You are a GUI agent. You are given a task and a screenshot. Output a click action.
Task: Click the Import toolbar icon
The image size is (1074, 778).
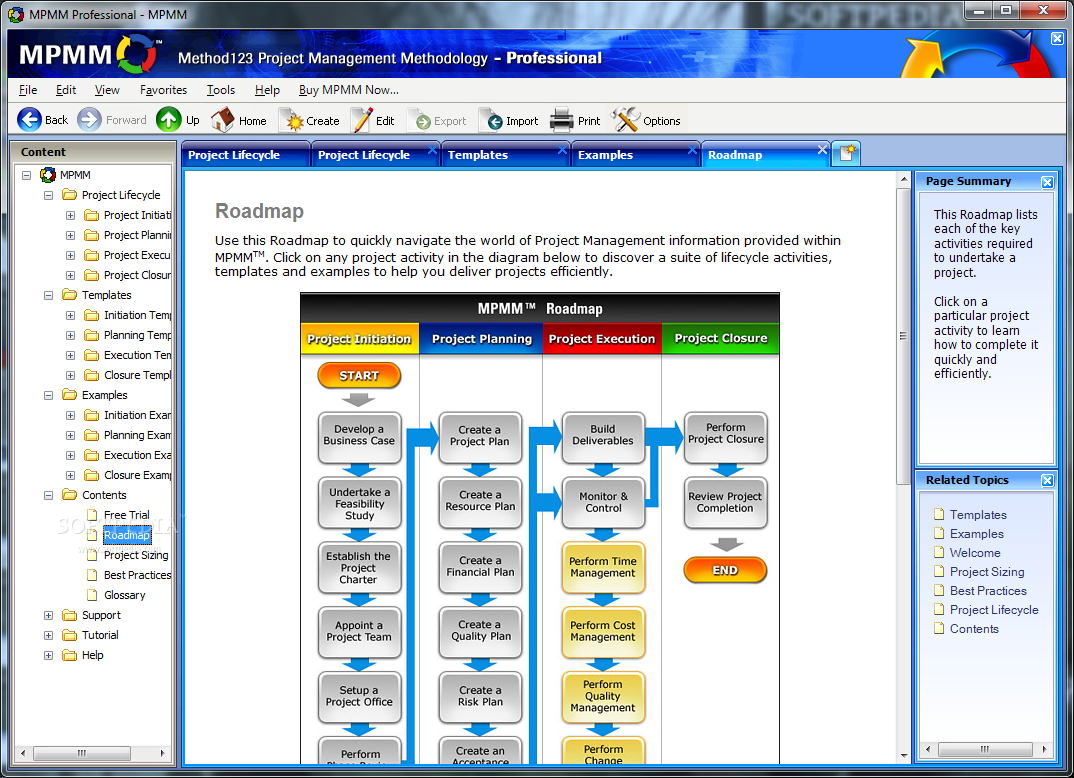492,121
